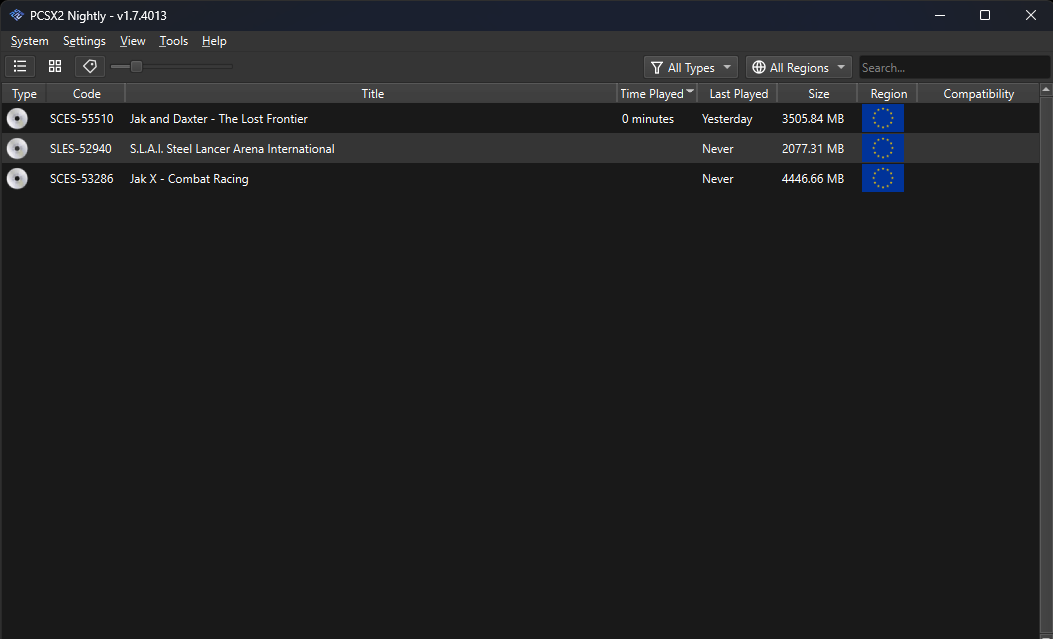Sort by the Compatibility column header
Viewport: 1053px width, 639px height.
(978, 94)
